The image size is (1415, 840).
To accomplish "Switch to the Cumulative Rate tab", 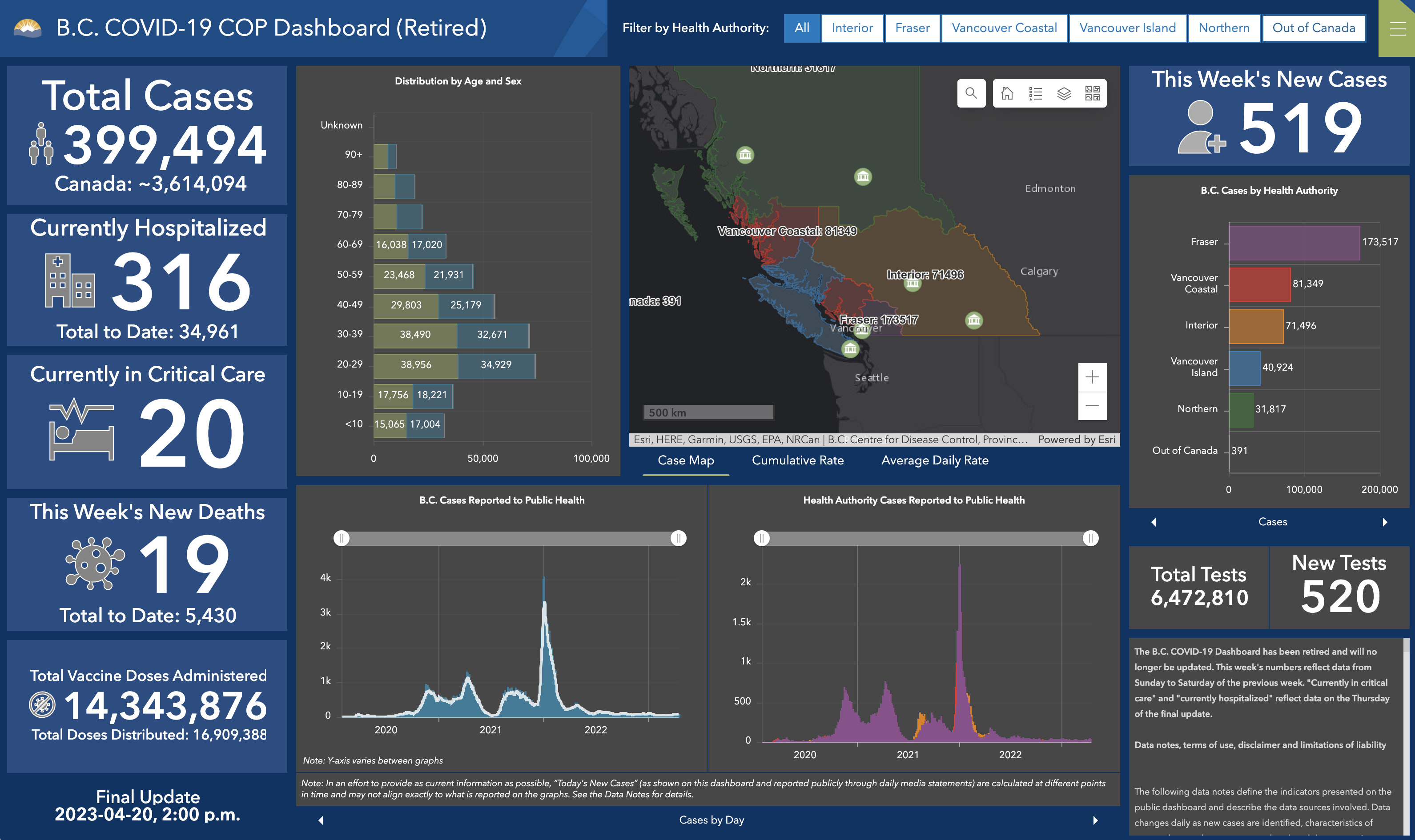I will (x=797, y=460).
